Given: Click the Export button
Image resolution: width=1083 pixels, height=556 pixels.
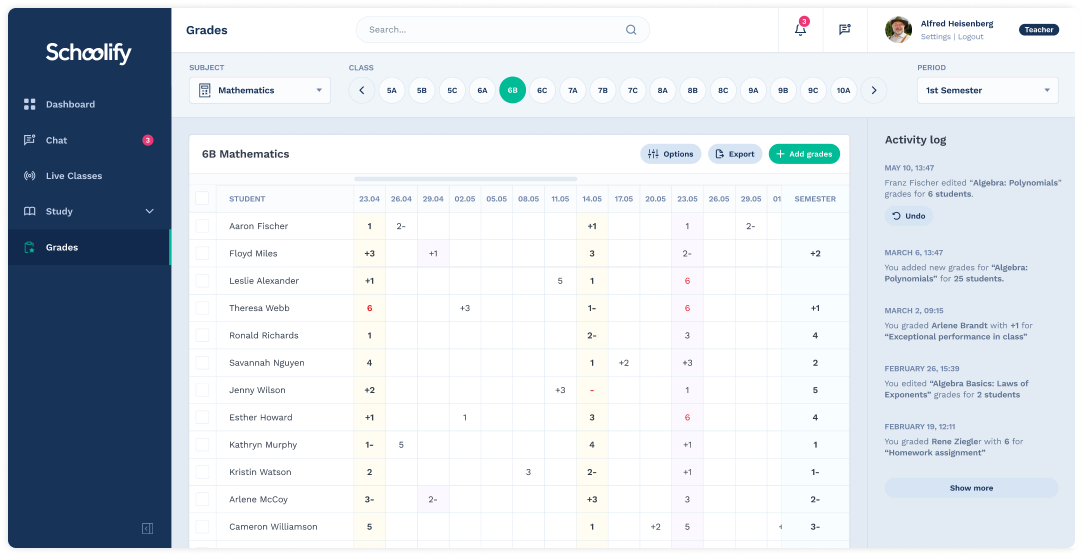Looking at the screenshot, I should pyautogui.click(x=735, y=154).
